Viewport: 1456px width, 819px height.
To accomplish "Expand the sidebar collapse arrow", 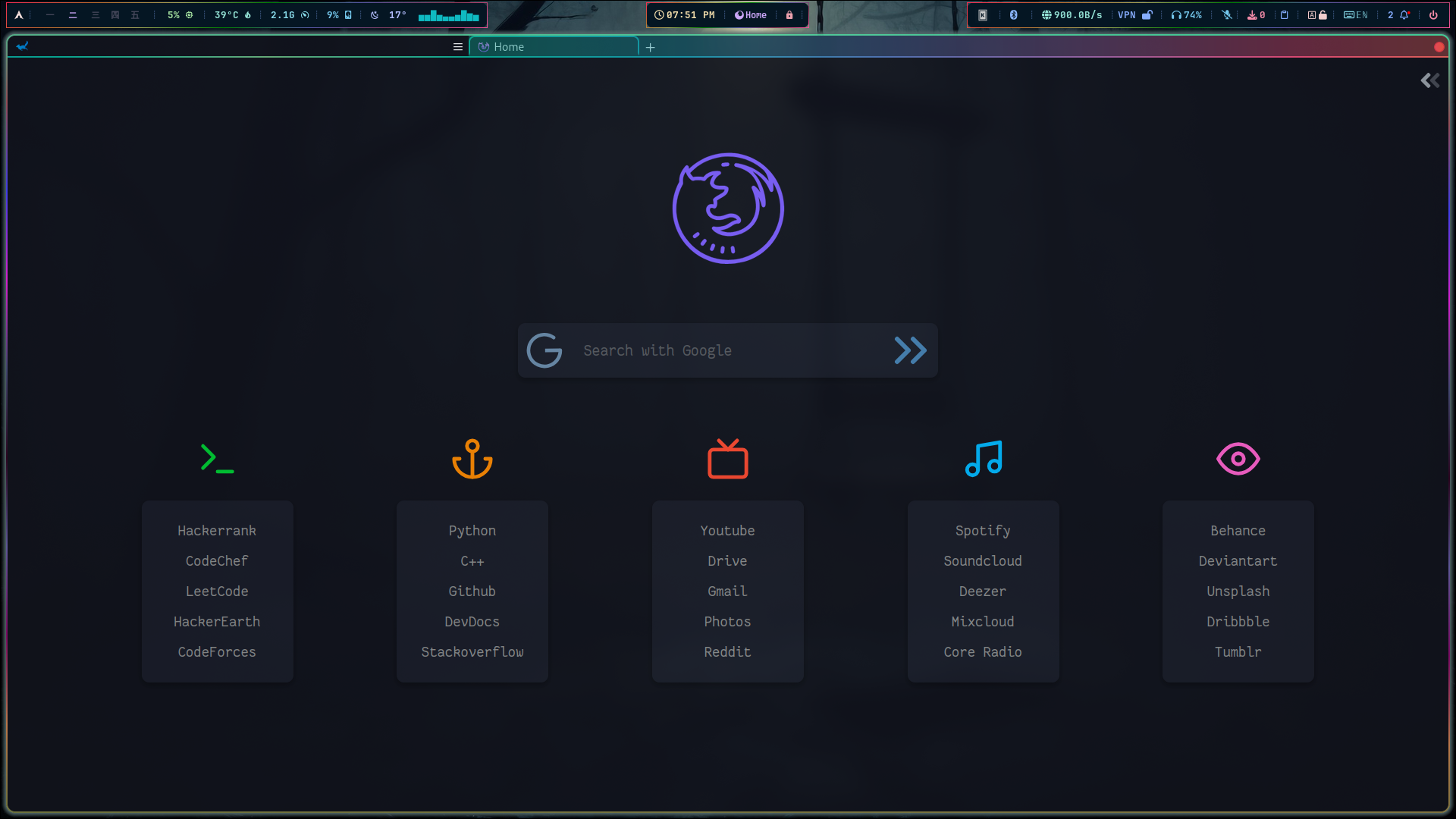I will click(1430, 80).
